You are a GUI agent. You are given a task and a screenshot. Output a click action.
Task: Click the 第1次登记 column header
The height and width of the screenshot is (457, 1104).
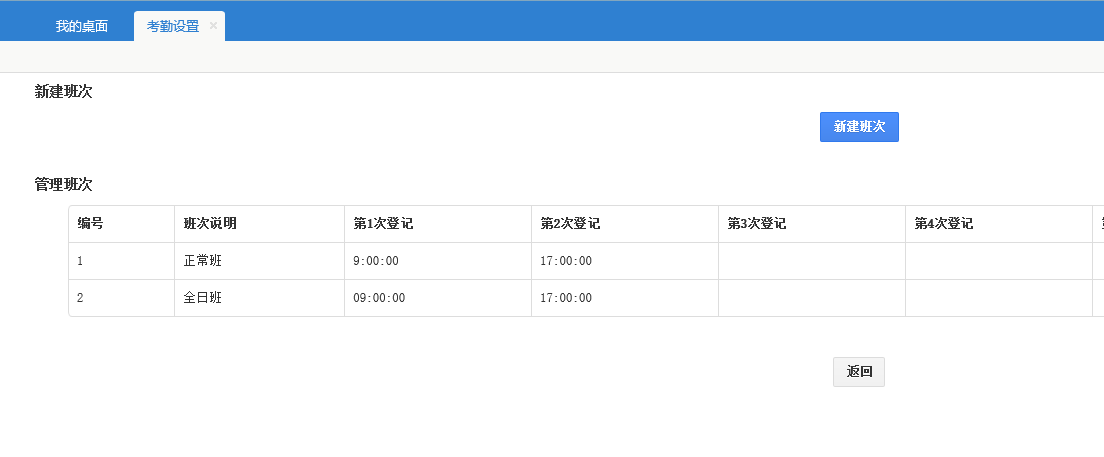click(383, 224)
